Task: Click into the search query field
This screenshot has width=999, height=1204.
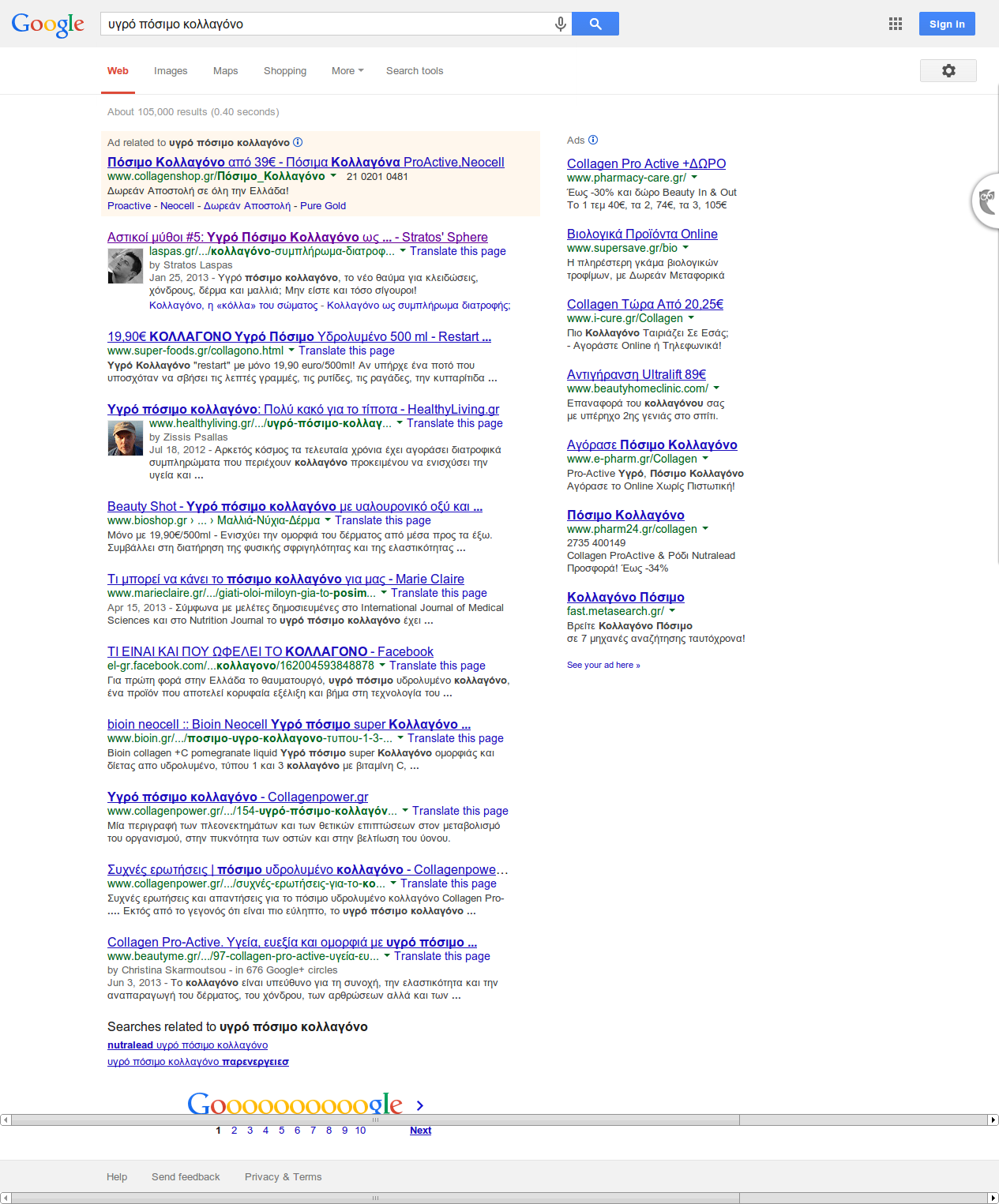Action: pyautogui.click(x=328, y=24)
